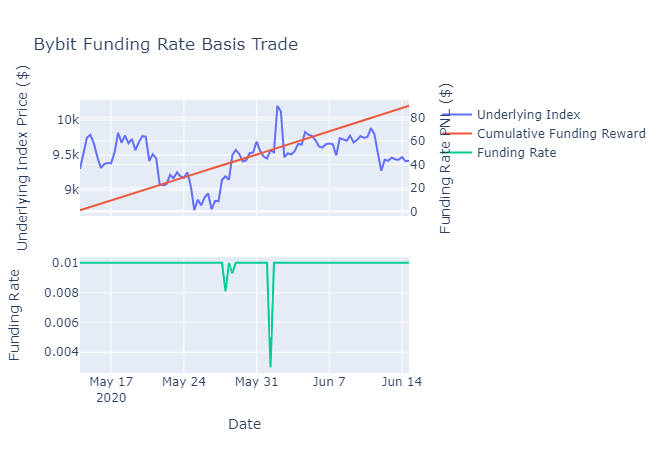Click the Jun 7 date tick label
This screenshot has height=453, width=663.
[329, 382]
